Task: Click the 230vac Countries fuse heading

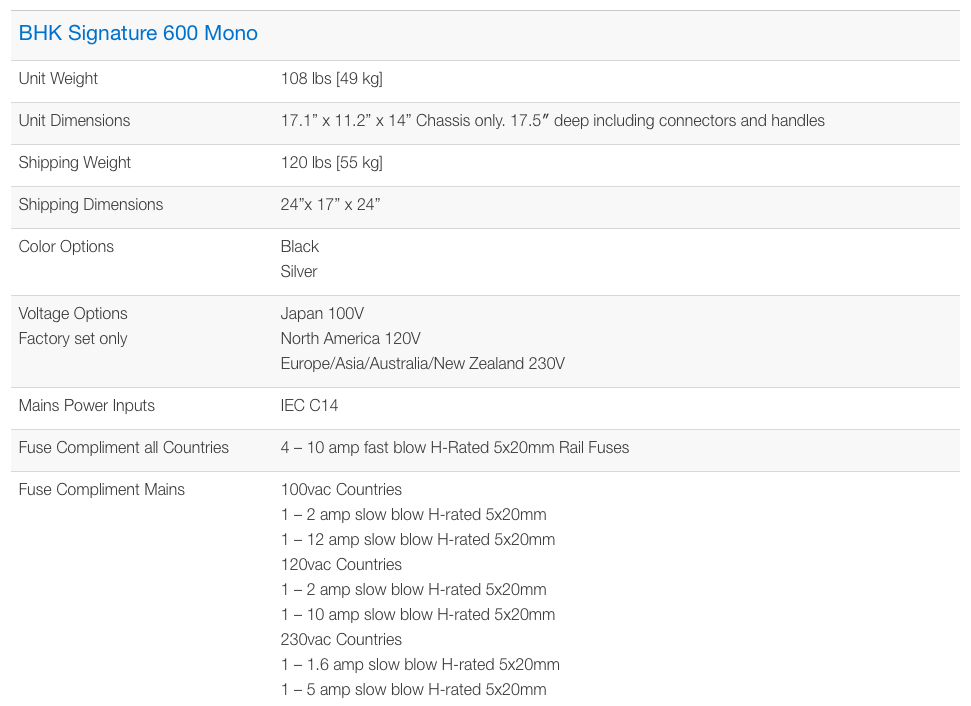Action: (341, 640)
